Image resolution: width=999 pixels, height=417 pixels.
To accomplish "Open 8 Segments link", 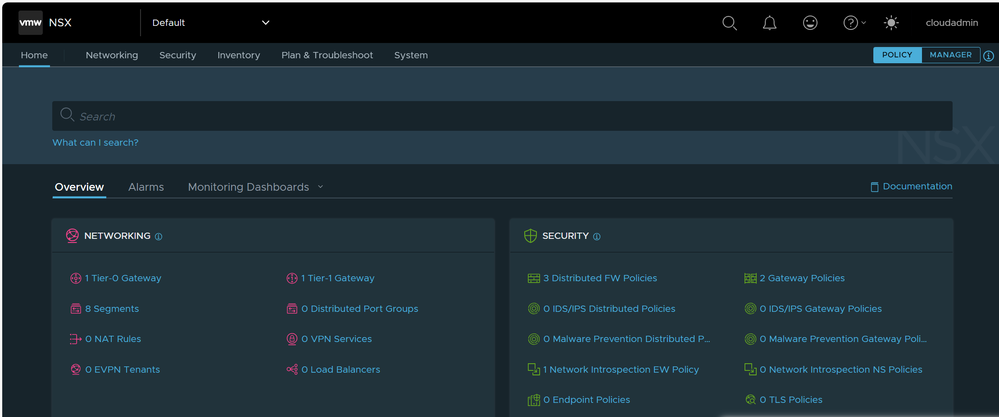I will (111, 309).
